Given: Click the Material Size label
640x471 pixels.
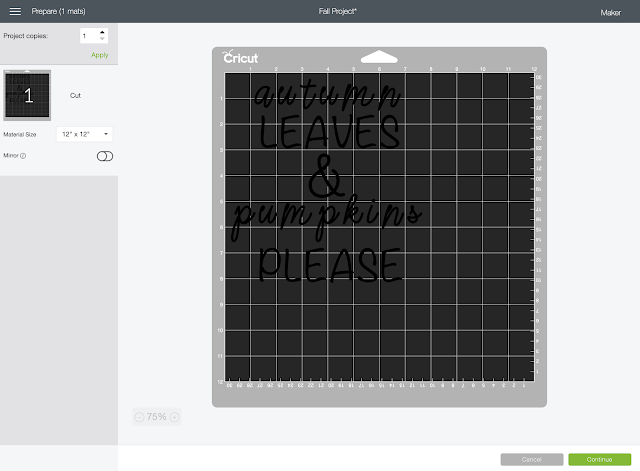Looking at the screenshot, I should (20, 134).
